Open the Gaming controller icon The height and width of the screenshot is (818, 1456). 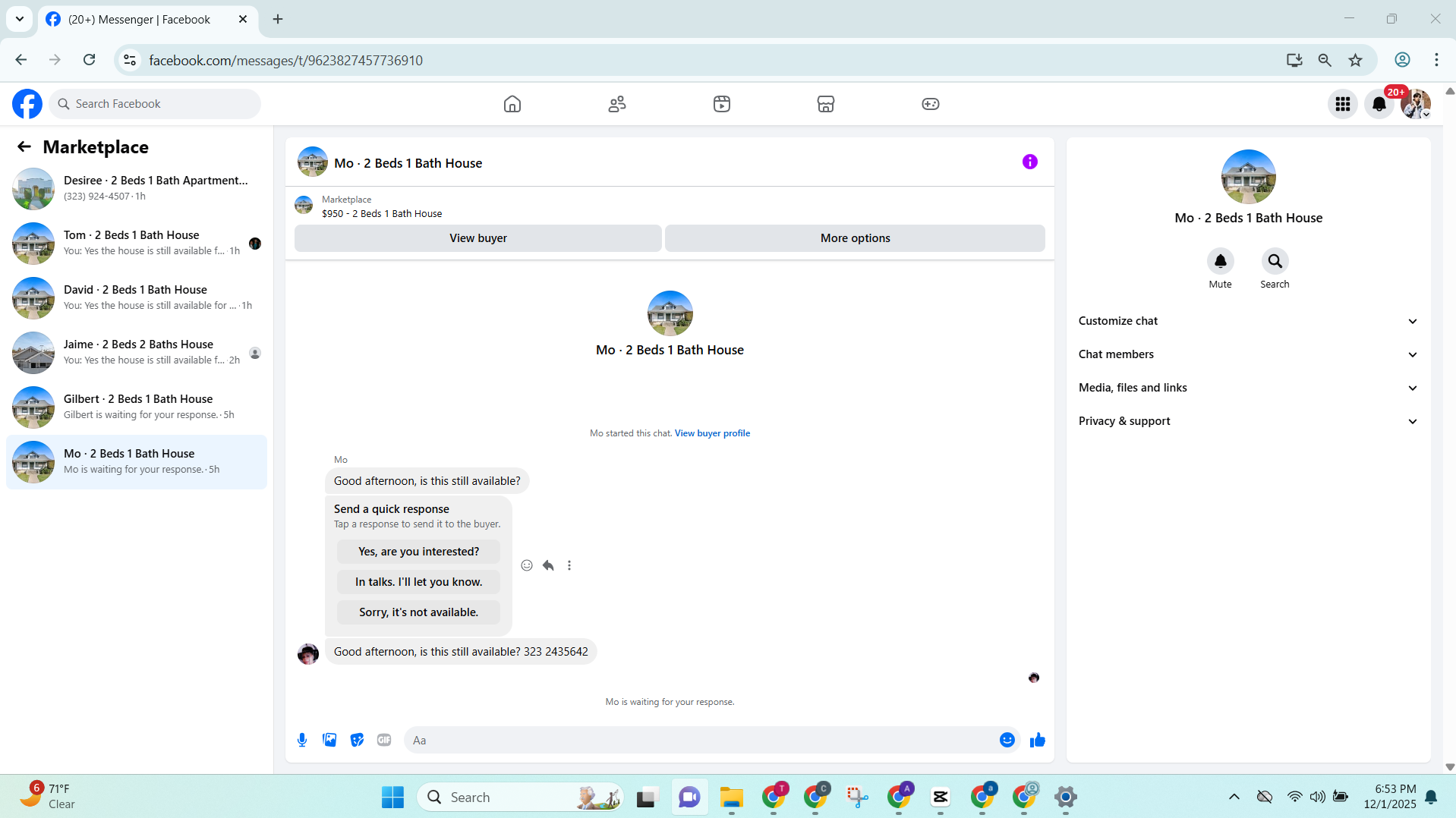click(931, 104)
